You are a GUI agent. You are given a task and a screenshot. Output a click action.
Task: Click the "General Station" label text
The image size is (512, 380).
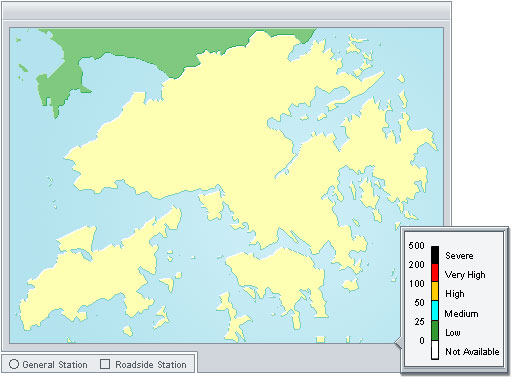pyautogui.click(x=55, y=365)
